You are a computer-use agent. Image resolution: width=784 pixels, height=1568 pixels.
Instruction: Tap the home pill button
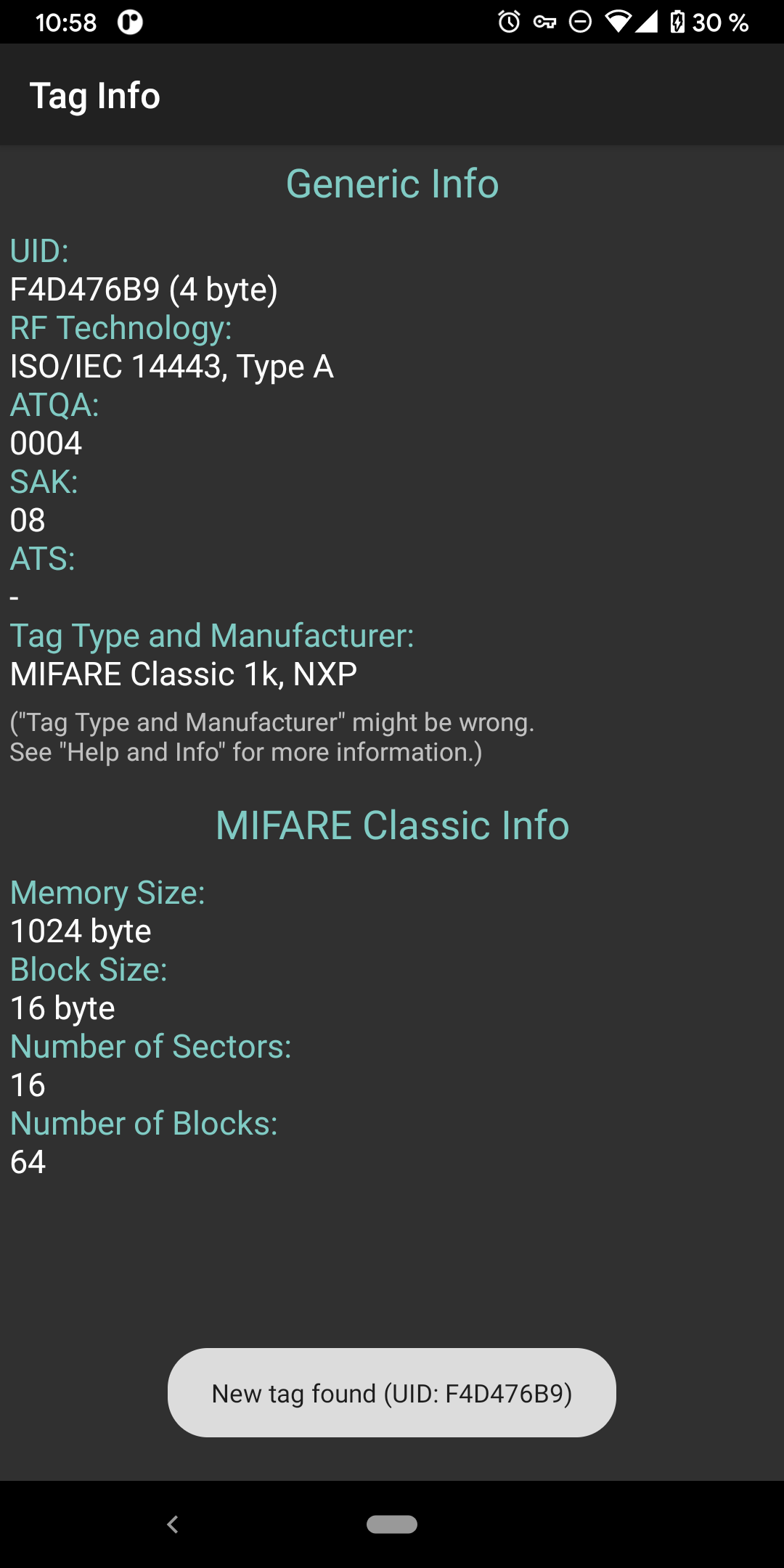click(x=392, y=1524)
